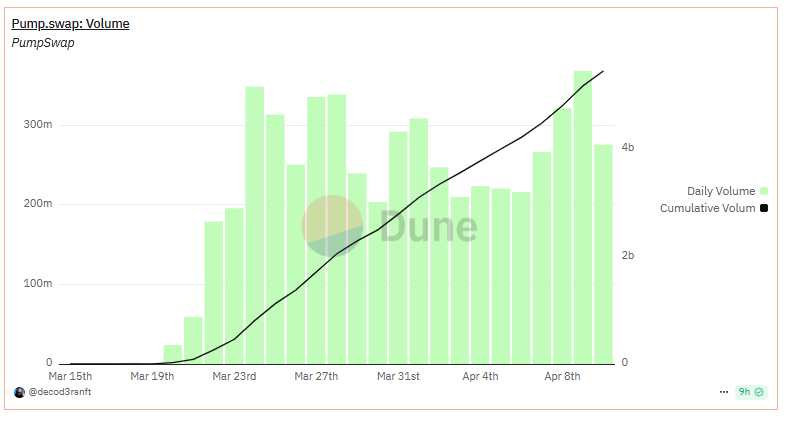Click the rightmost daily volume bar
The image size is (786, 426).
point(603,254)
